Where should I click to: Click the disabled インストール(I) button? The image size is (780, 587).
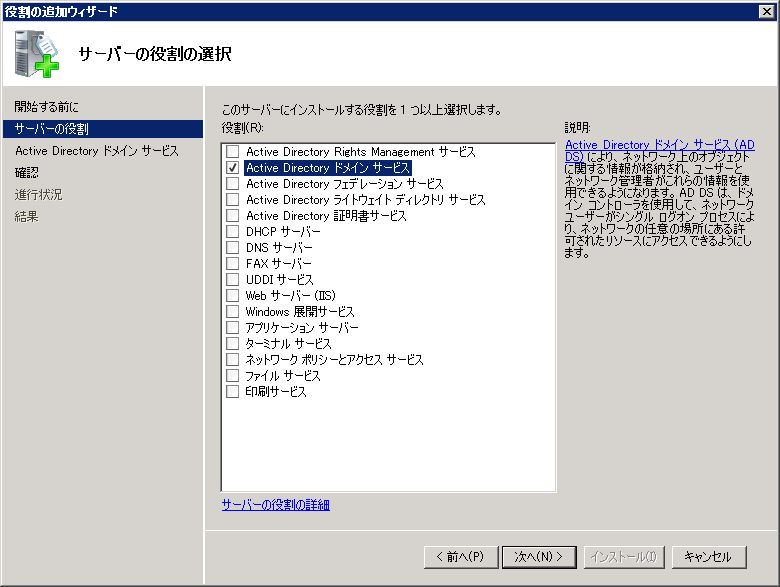[624, 557]
